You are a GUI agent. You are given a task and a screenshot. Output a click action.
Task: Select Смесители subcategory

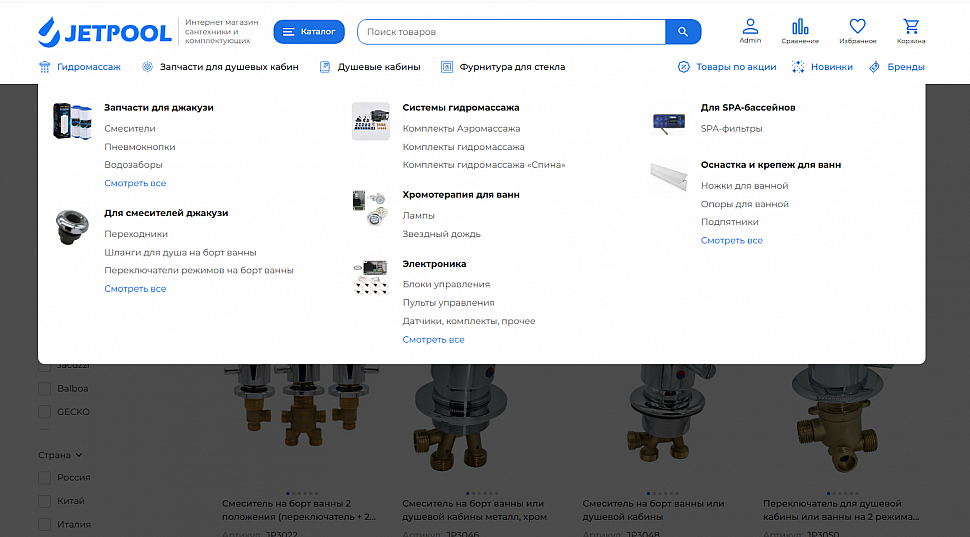point(130,129)
